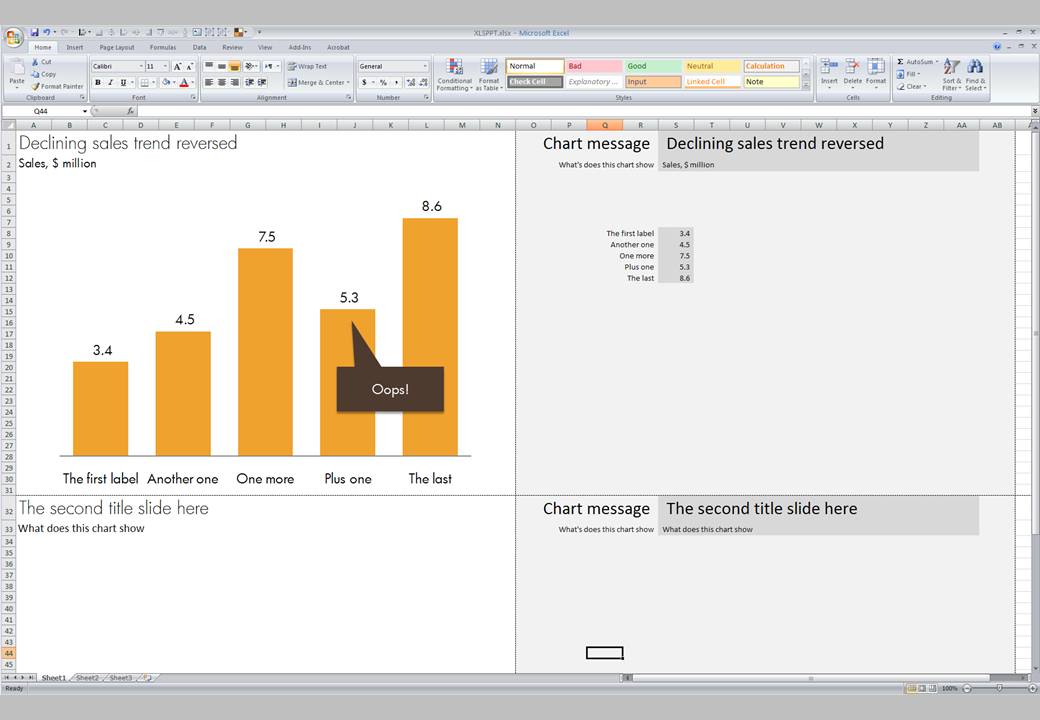Apply a font color
This screenshot has height=720, width=1040.
(184, 82)
